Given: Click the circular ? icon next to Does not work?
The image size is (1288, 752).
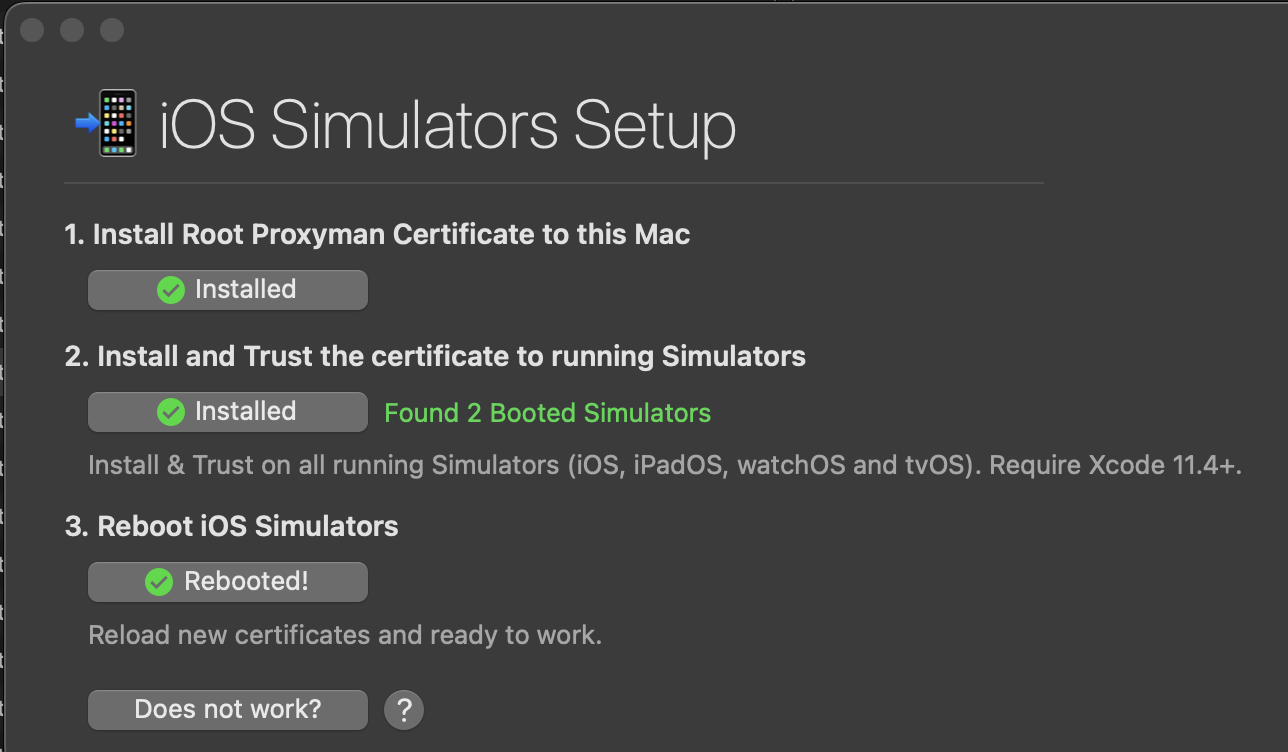Looking at the screenshot, I should pos(404,709).
